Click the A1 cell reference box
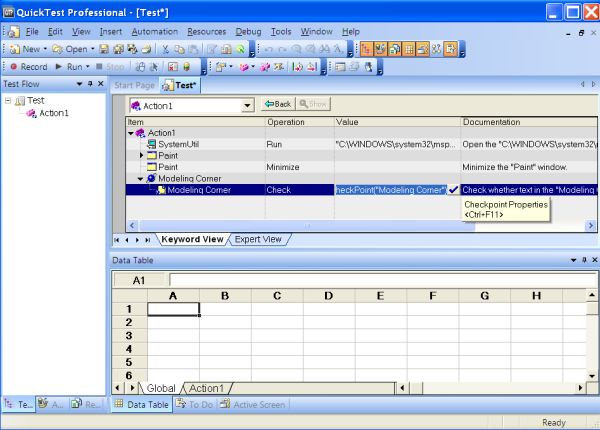600x430 pixels. point(139,280)
